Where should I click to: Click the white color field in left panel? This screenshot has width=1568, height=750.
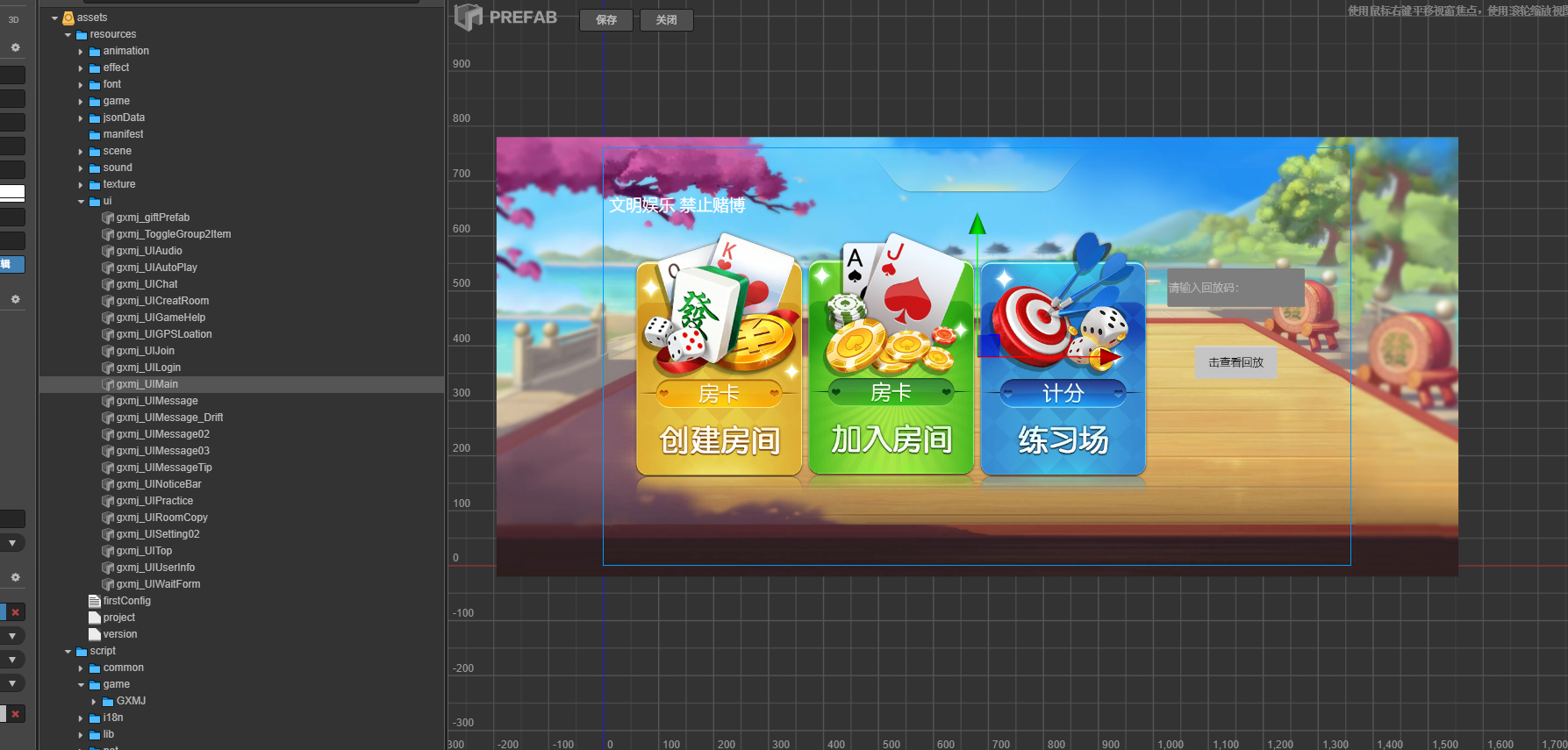[x=12, y=193]
